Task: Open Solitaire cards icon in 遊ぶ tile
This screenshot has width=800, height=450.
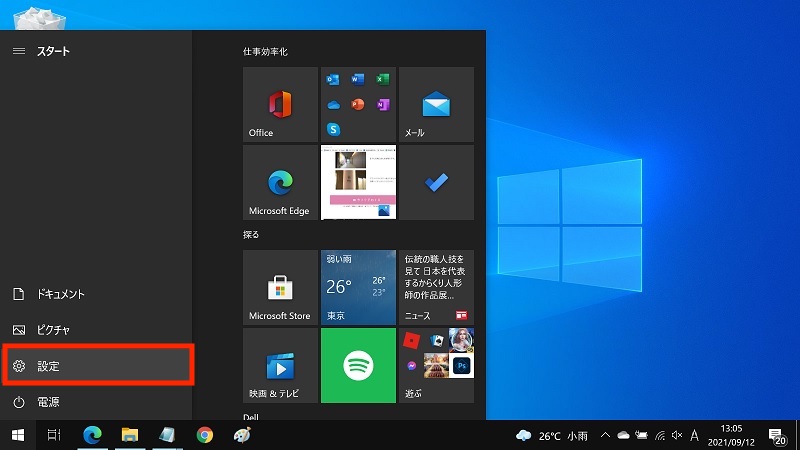Action: click(x=436, y=340)
